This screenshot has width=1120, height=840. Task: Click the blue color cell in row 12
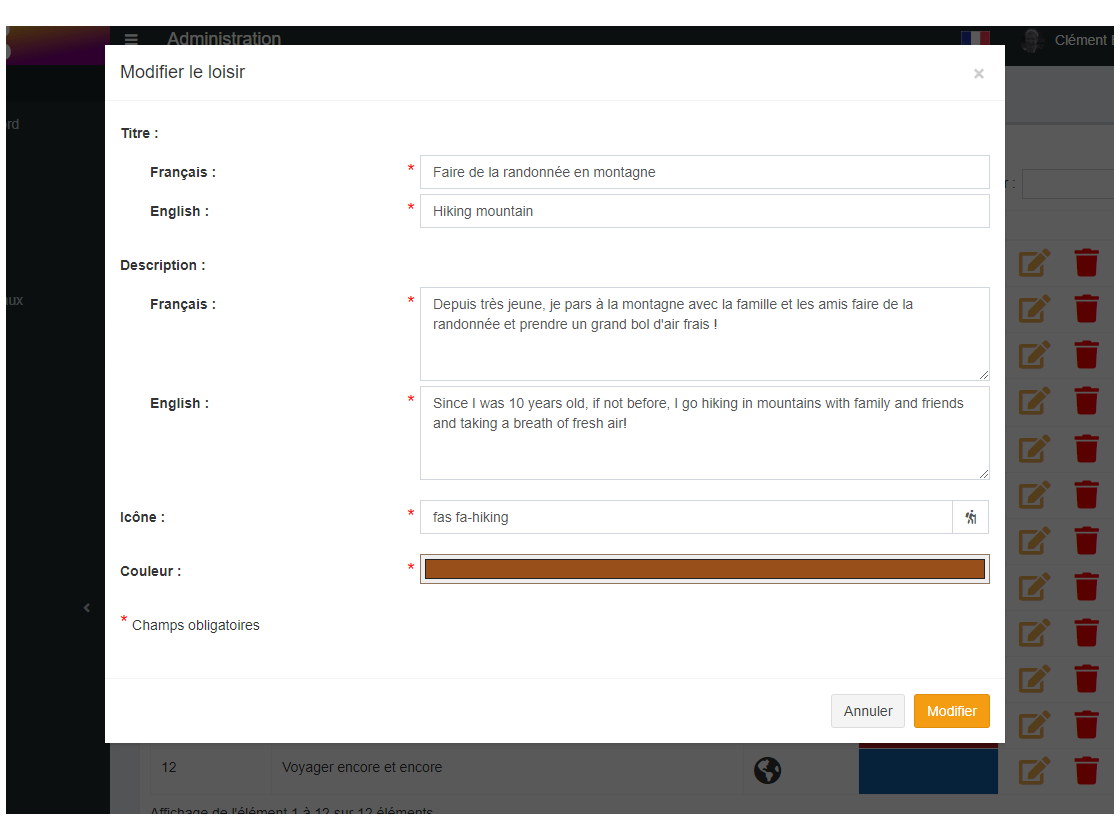pyautogui.click(x=928, y=771)
